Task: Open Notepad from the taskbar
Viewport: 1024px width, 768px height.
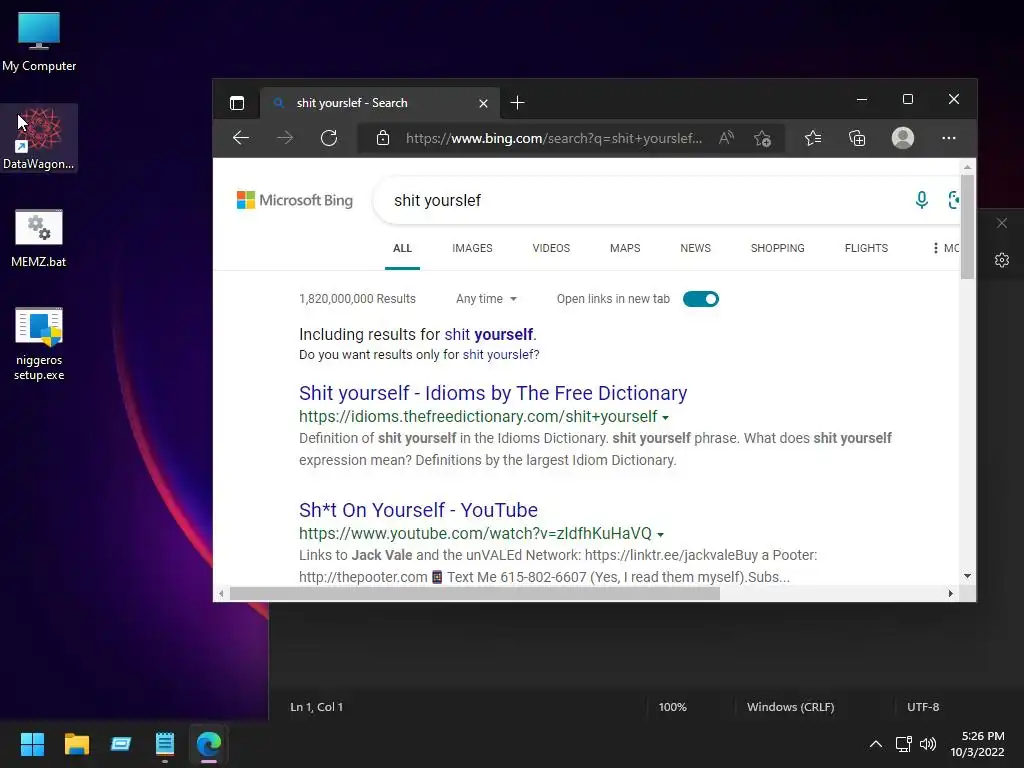Action: [165, 744]
